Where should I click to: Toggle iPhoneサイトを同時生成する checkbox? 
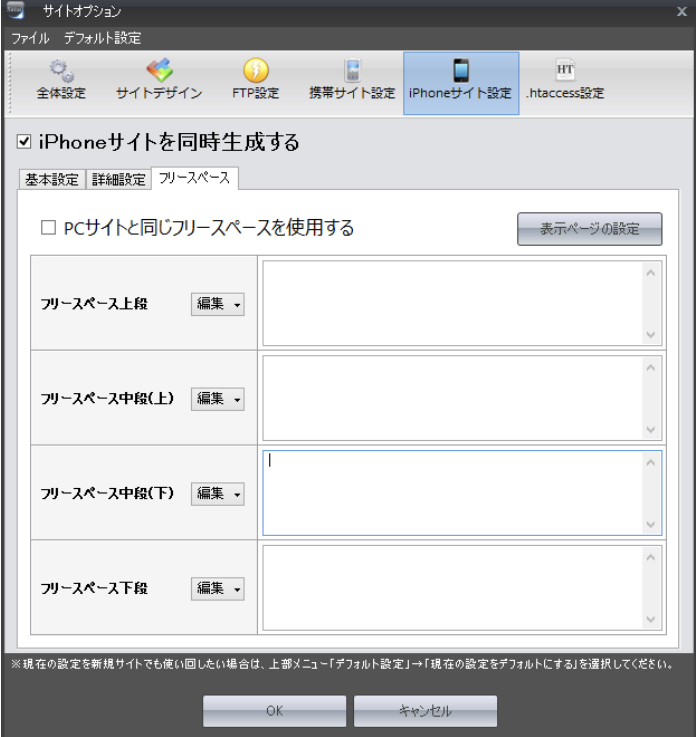click(25, 143)
